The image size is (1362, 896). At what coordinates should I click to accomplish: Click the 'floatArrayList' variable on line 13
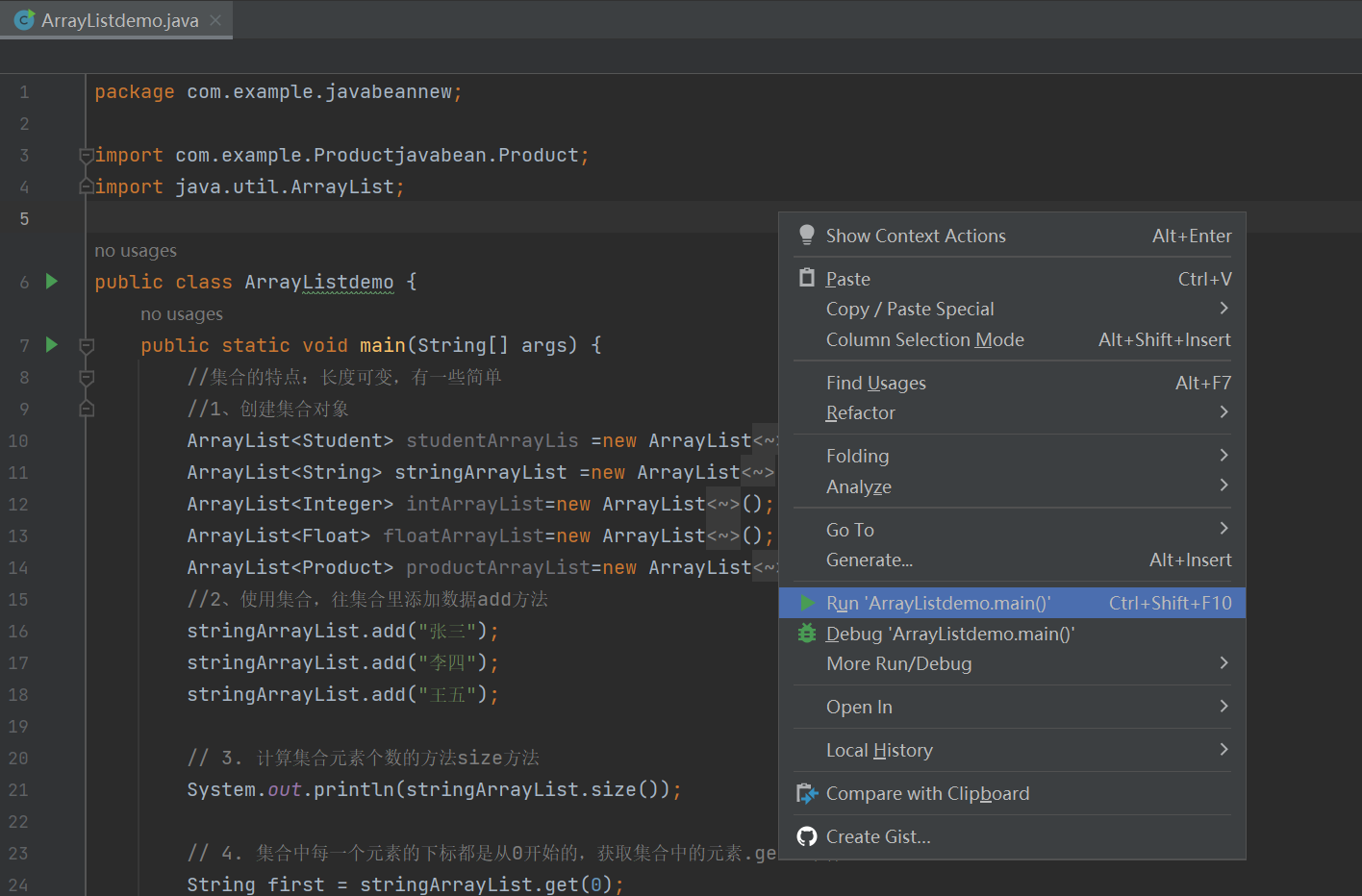[x=464, y=535]
